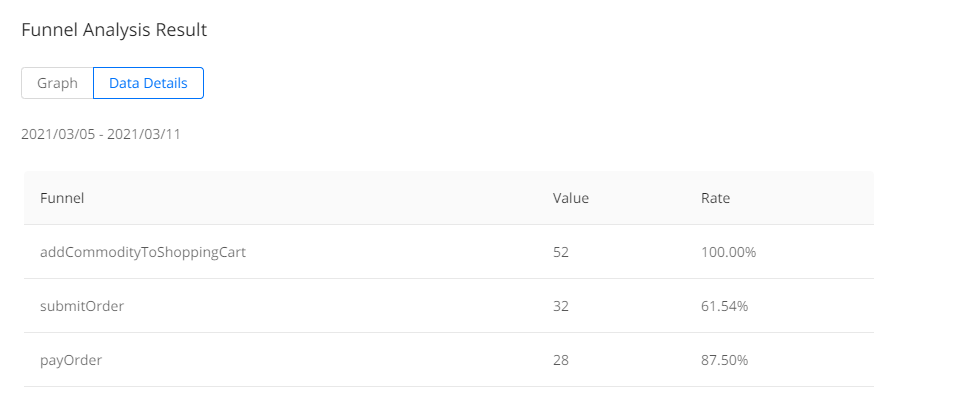
Task: Click the value 32 cell
Action: coord(560,306)
